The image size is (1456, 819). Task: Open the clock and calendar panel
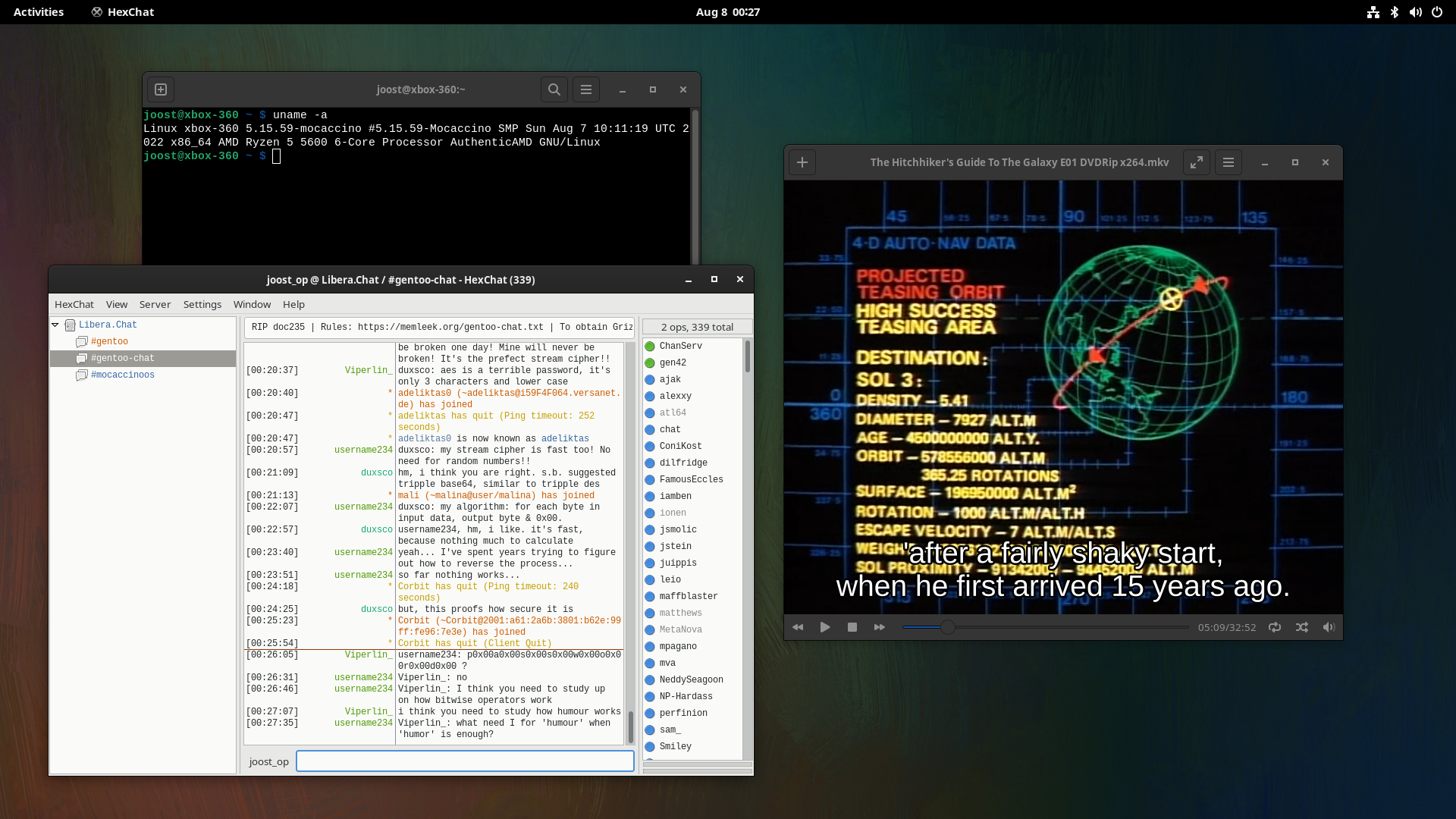click(x=728, y=12)
